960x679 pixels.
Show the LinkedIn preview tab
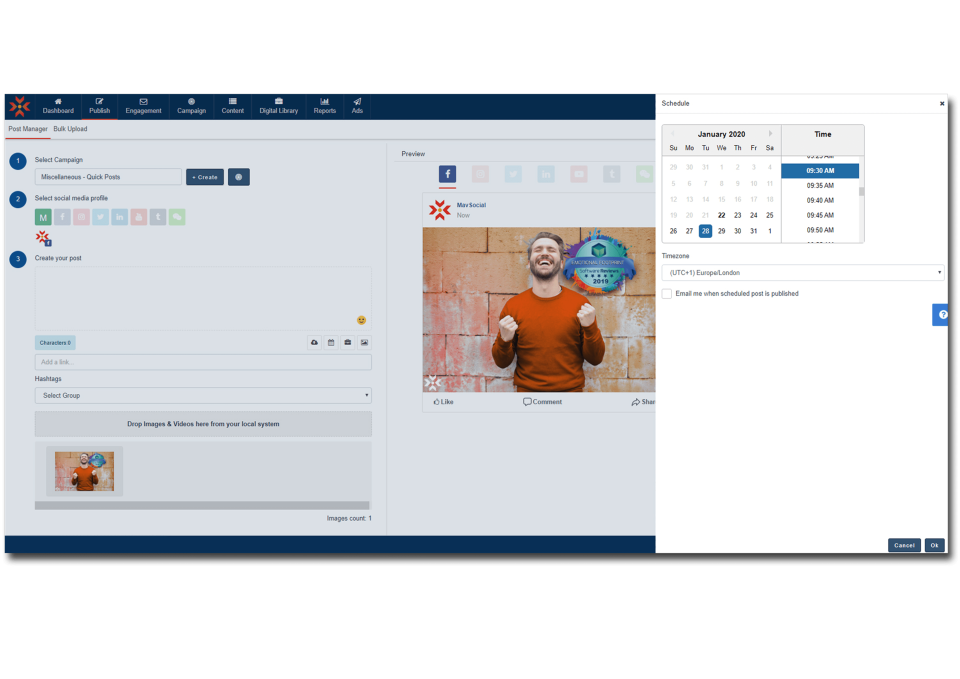pyautogui.click(x=546, y=174)
